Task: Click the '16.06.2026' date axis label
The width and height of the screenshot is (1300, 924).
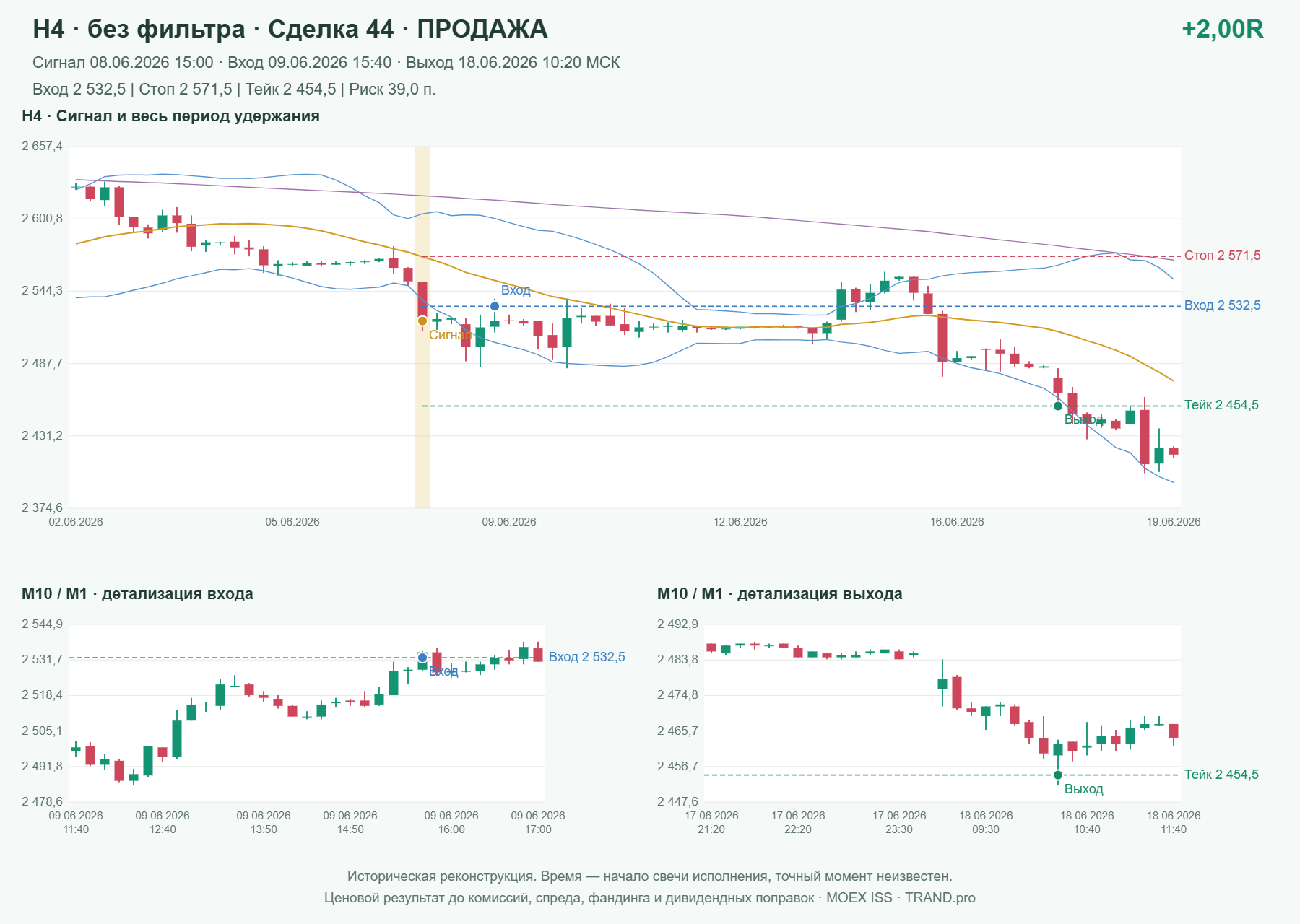Action: 957,522
